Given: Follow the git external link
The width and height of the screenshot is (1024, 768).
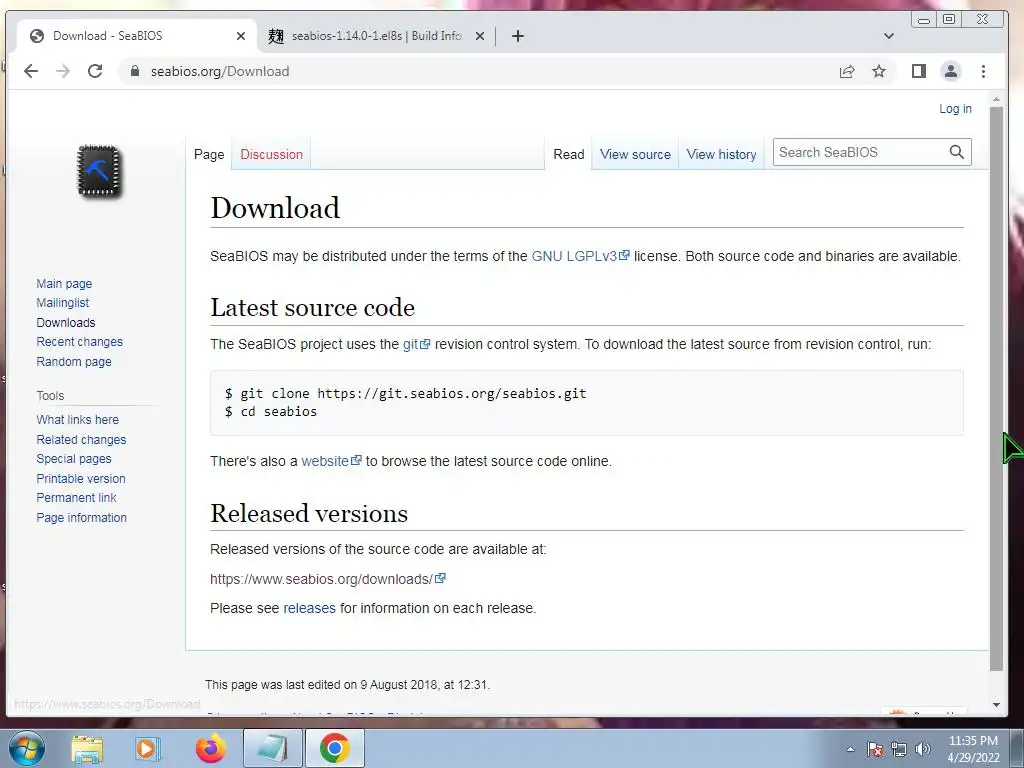Looking at the screenshot, I should click(416, 344).
